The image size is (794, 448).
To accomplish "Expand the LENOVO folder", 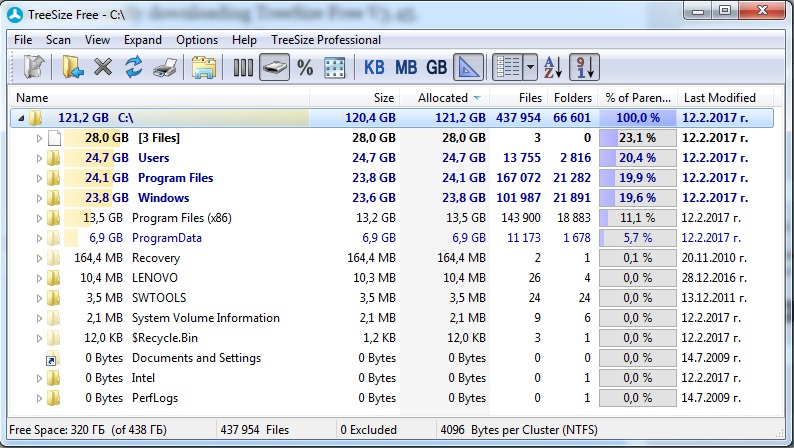I will coord(39,278).
